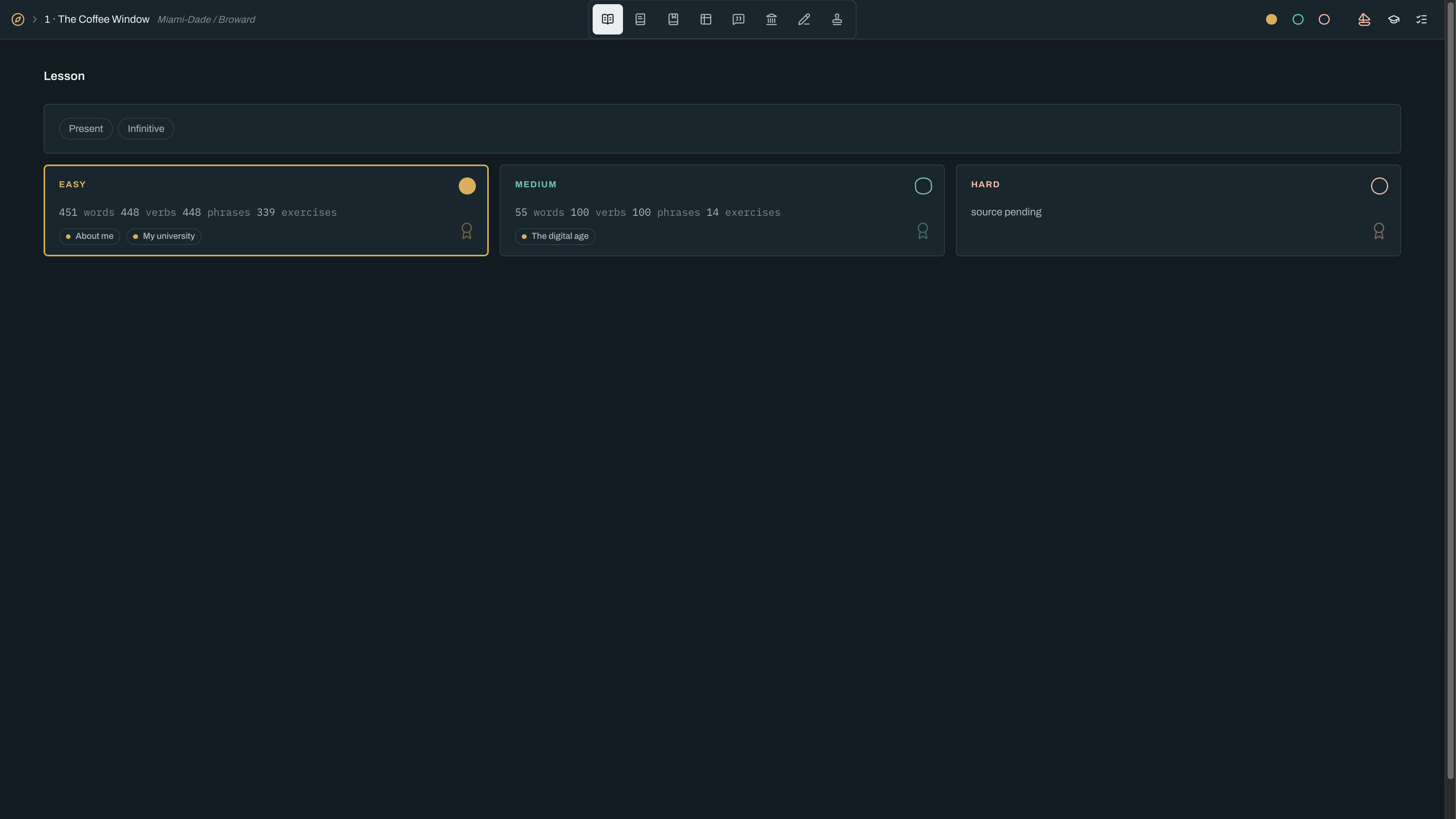Open the text document view
This screenshot has height=819, width=1456.
[640, 19]
